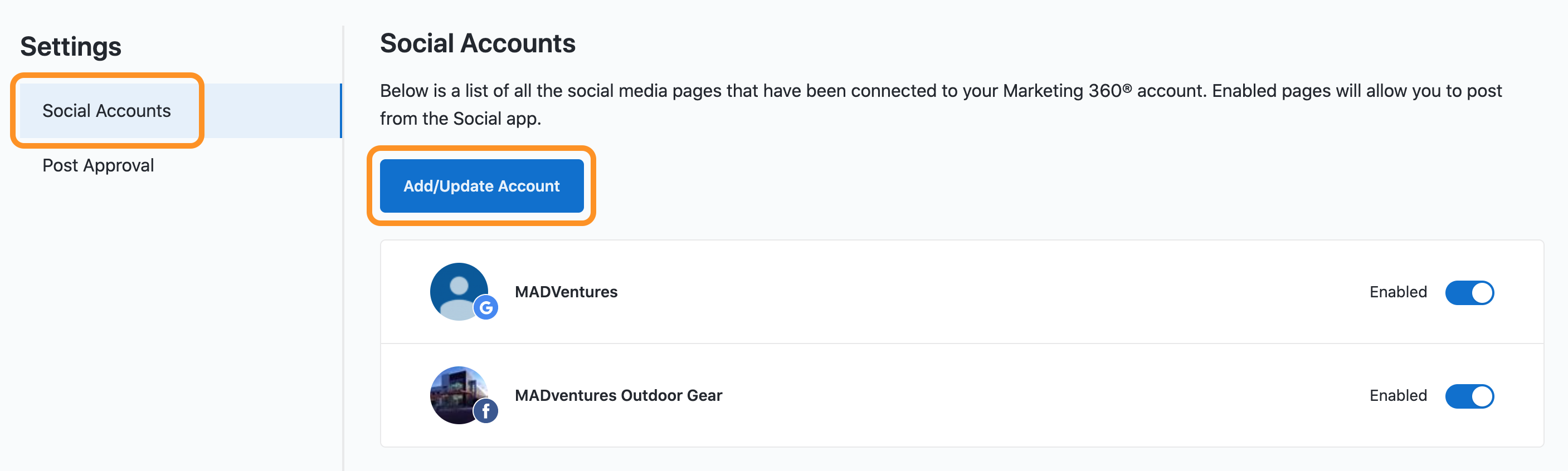The height and width of the screenshot is (471, 1568).
Task: Click the Settings sidebar heading
Action: click(x=71, y=47)
